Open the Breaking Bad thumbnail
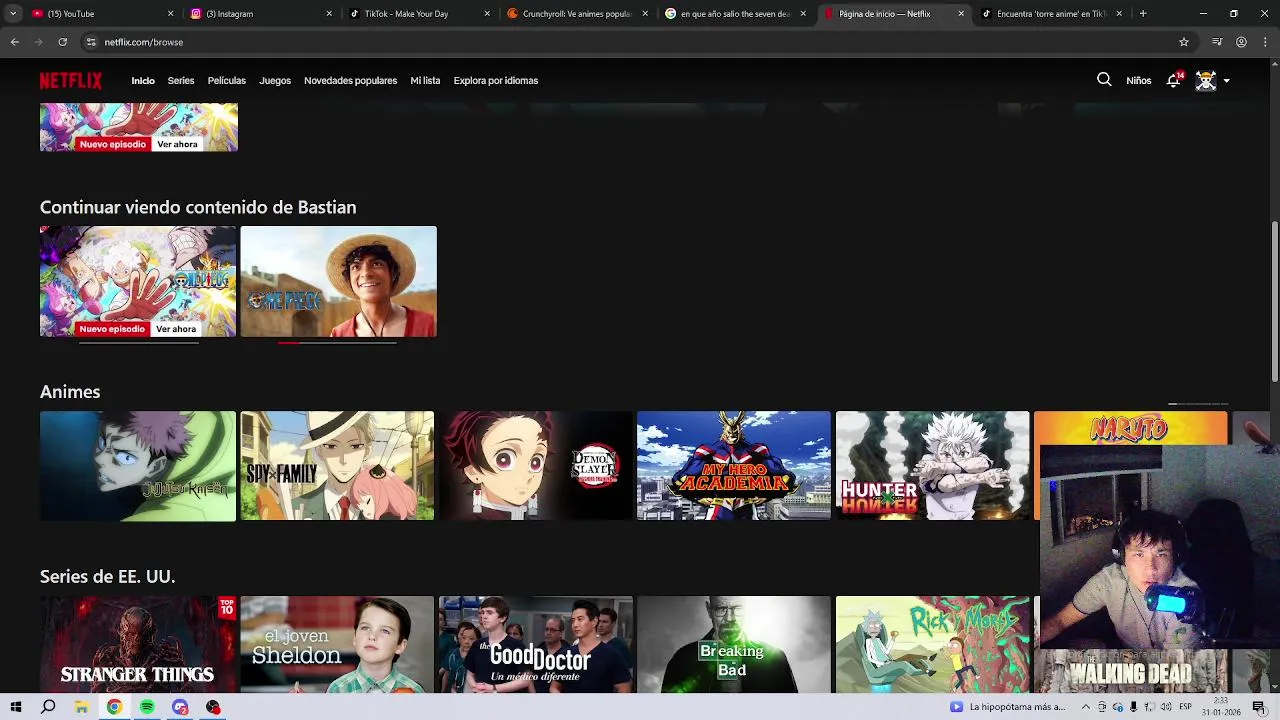 pos(734,645)
